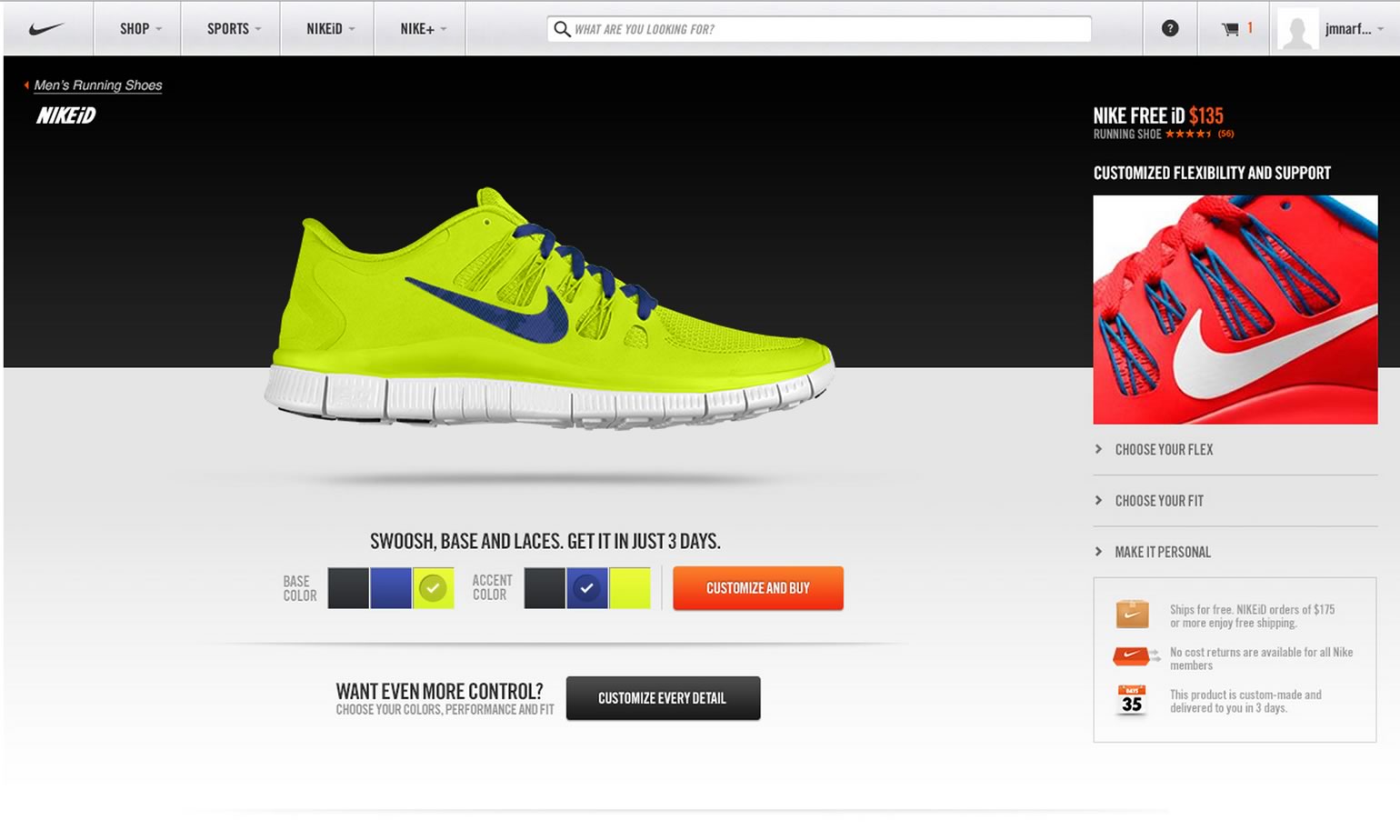The image size is (1400, 840).
Task: Expand the Choose Your Flex section
Action: pos(1164,450)
